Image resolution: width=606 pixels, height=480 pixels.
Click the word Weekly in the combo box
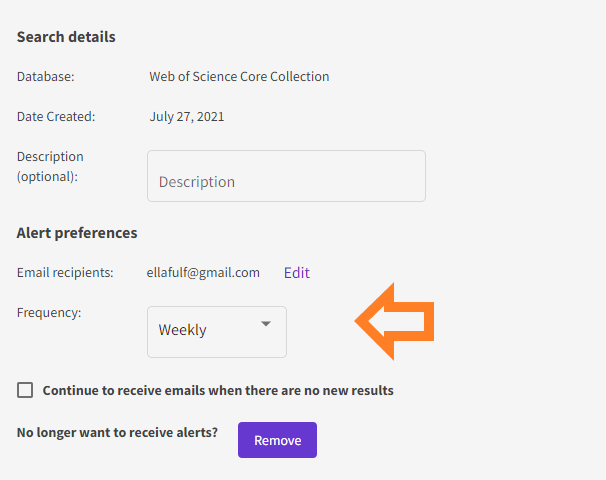pos(182,330)
